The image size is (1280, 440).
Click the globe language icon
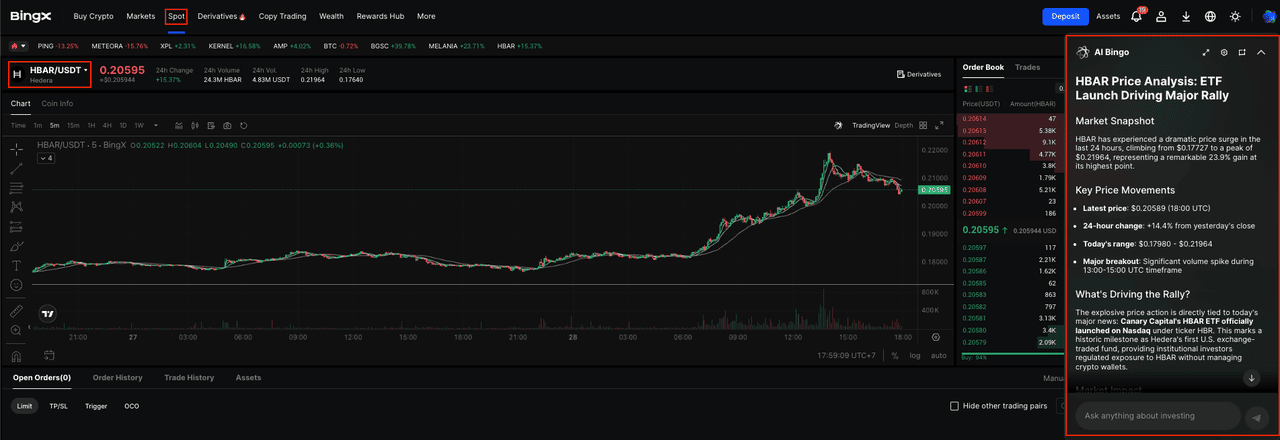[1210, 16]
